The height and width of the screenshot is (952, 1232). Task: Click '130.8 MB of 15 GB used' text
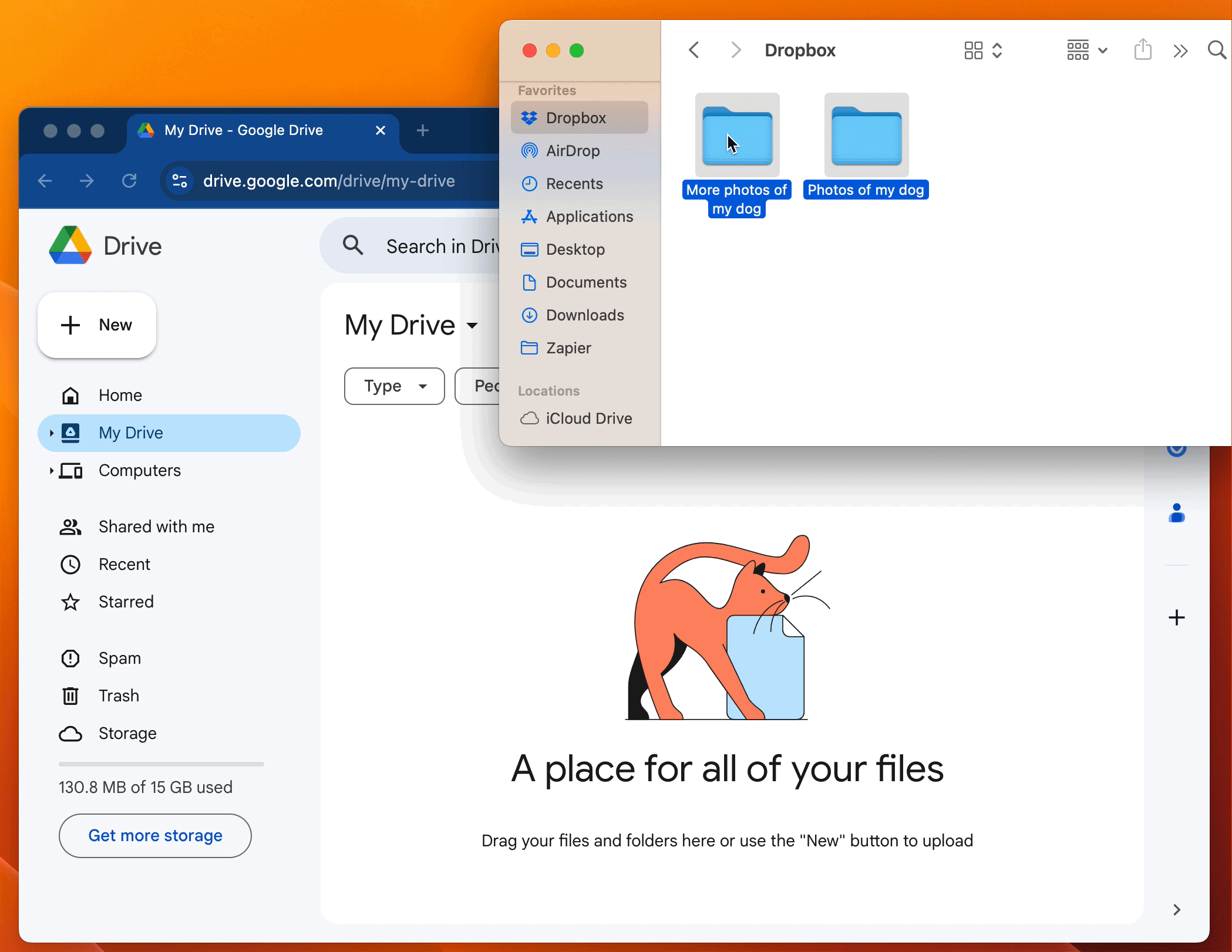coord(146,787)
